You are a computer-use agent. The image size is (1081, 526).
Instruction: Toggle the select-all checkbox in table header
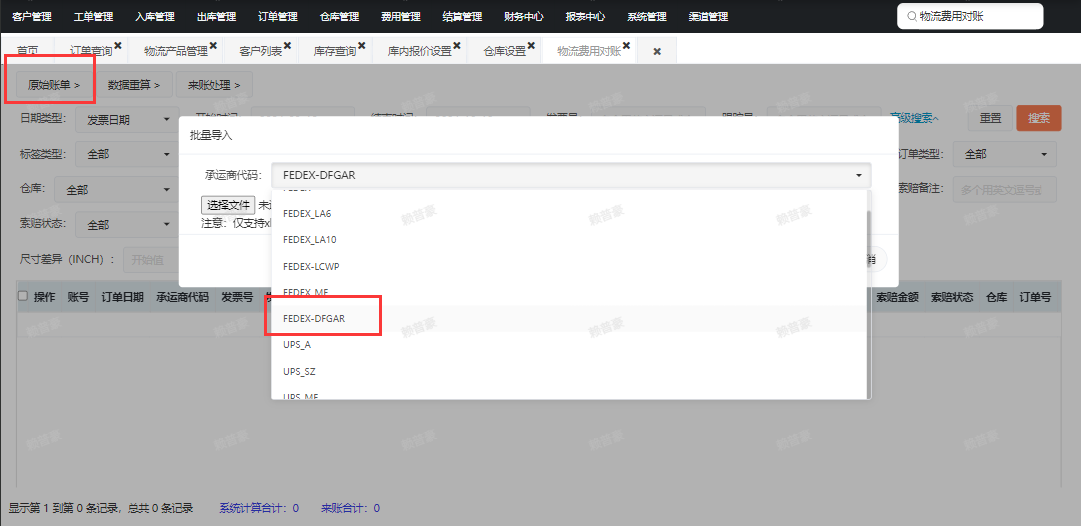coord(23,296)
